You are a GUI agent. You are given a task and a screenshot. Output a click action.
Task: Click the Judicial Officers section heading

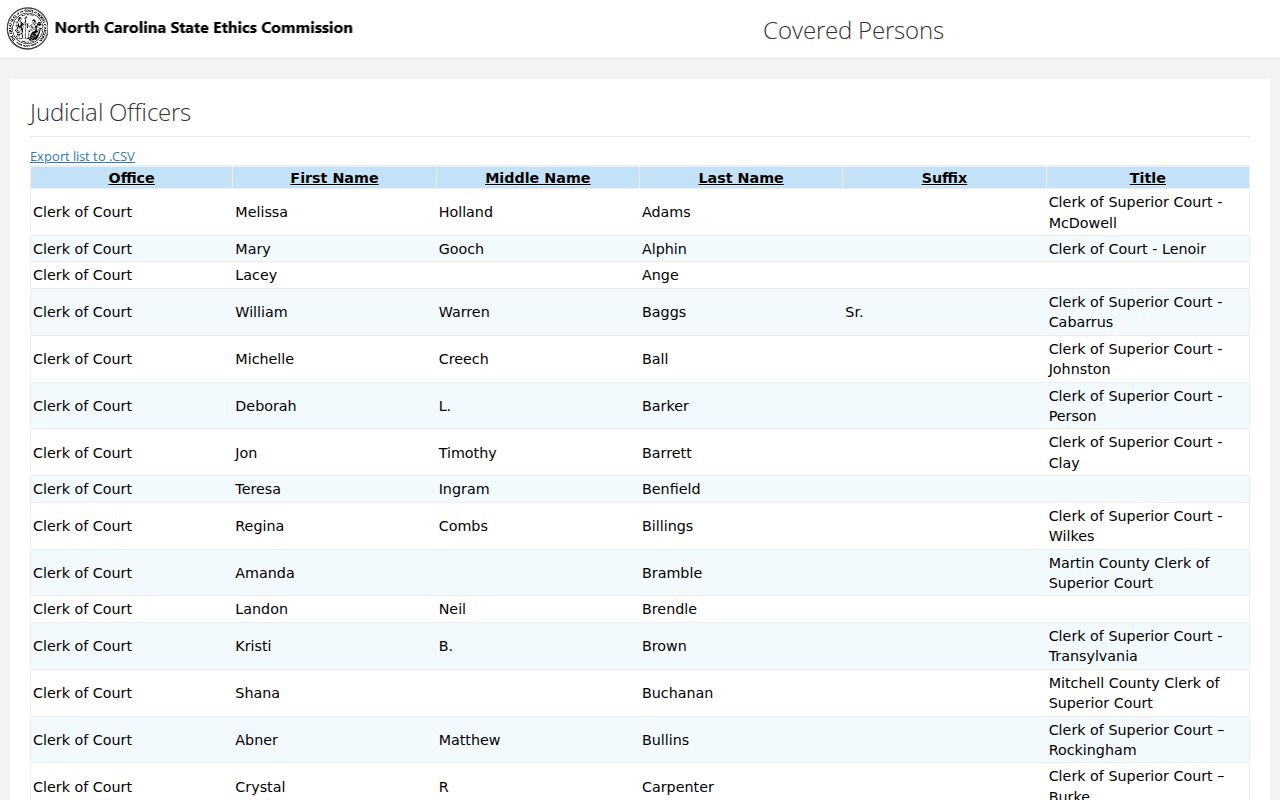click(110, 112)
